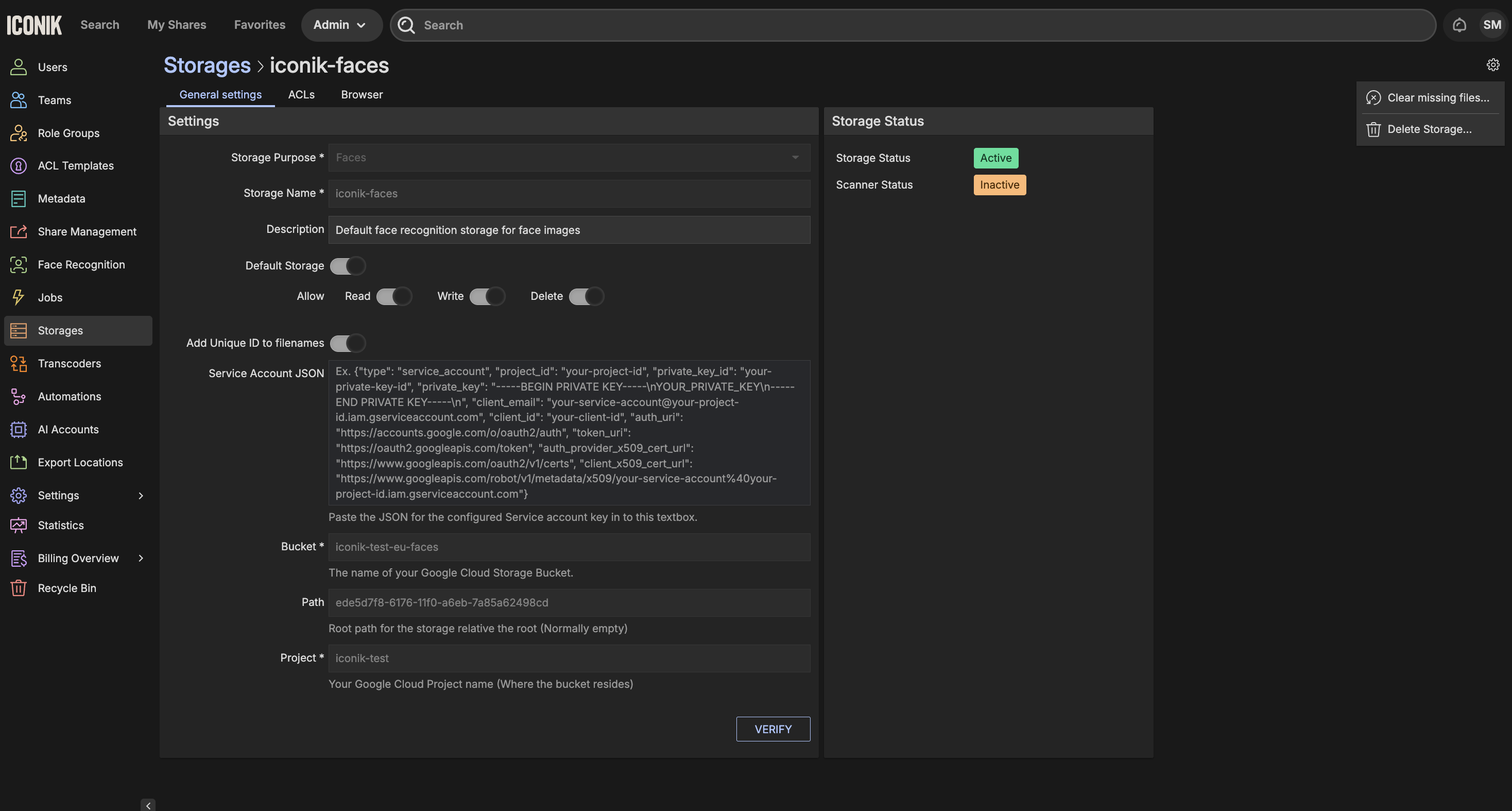The image size is (1512, 811).
Task: Open the storage gear settings icon
Action: tap(1492, 64)
